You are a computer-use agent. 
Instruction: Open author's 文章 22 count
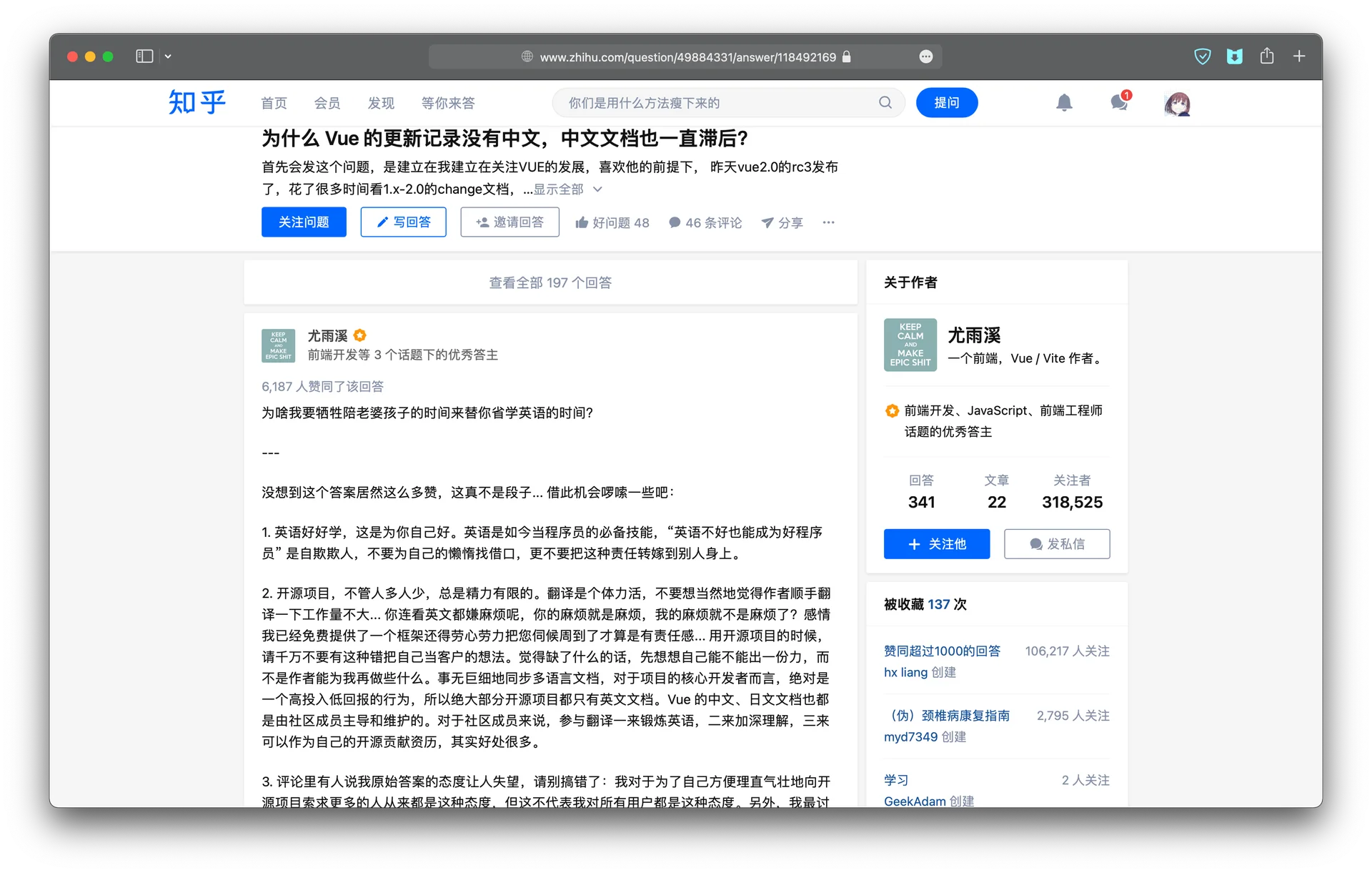(x=996, y=492)
